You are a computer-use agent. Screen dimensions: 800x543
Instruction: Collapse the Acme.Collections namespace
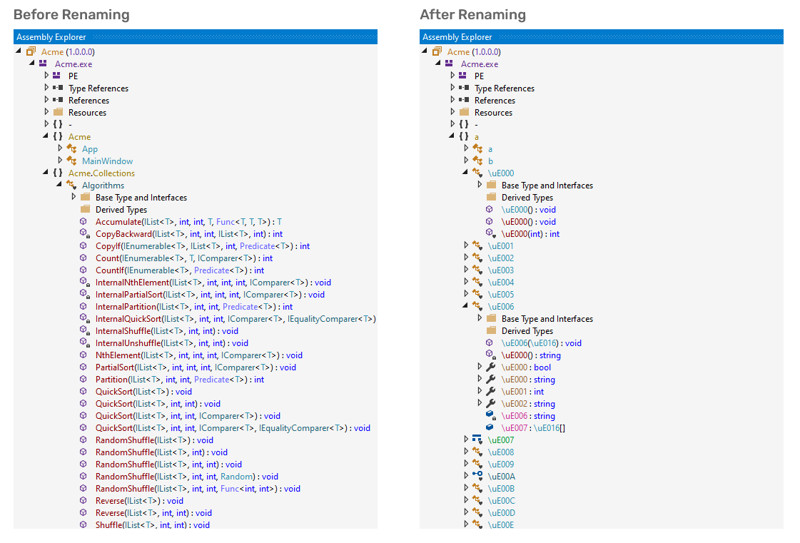pos(45,172)
